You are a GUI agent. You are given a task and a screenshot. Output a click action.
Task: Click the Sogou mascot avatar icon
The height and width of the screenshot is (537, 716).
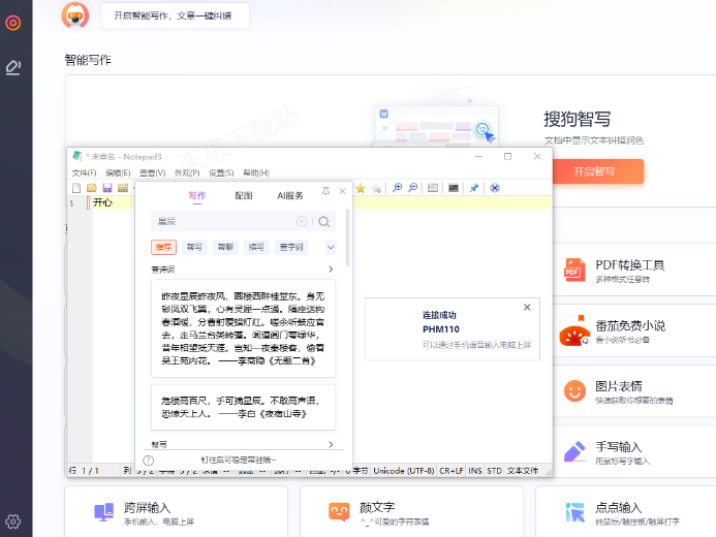tap(75, 15)
